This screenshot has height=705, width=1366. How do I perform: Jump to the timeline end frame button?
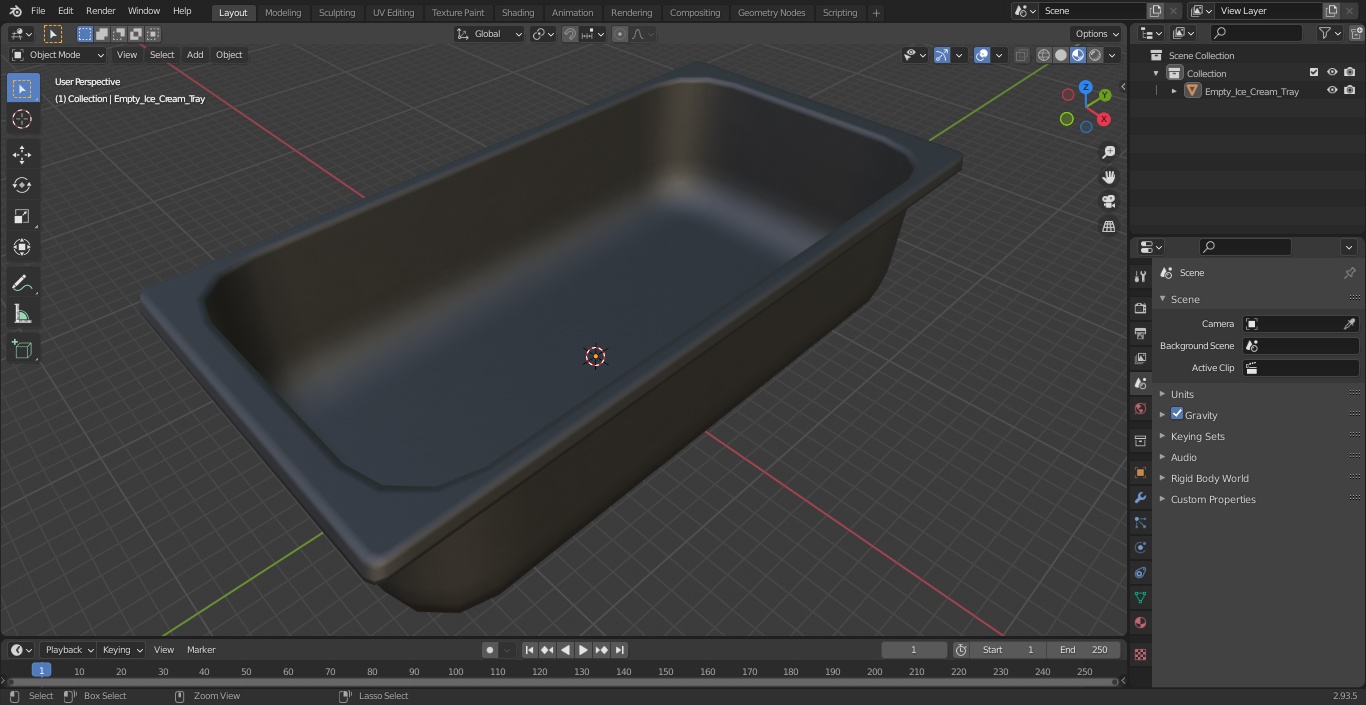tap(619, 650)
